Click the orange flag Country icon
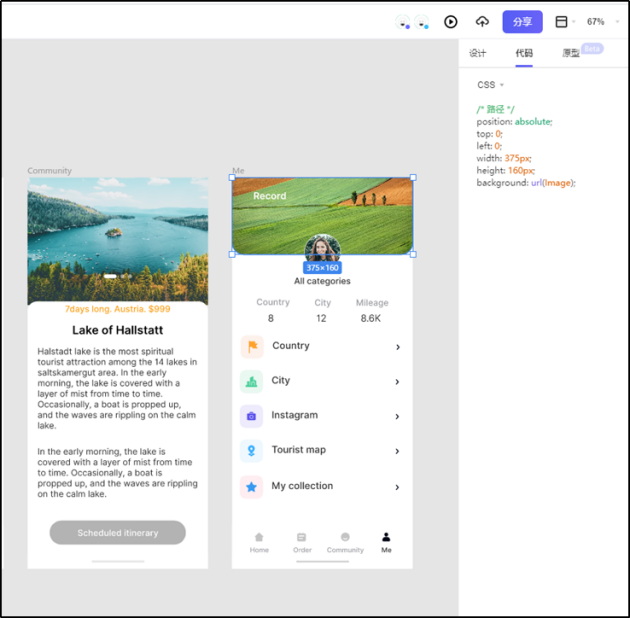The width and height of the screenshot is (630, 618). [x=252, y=346]
